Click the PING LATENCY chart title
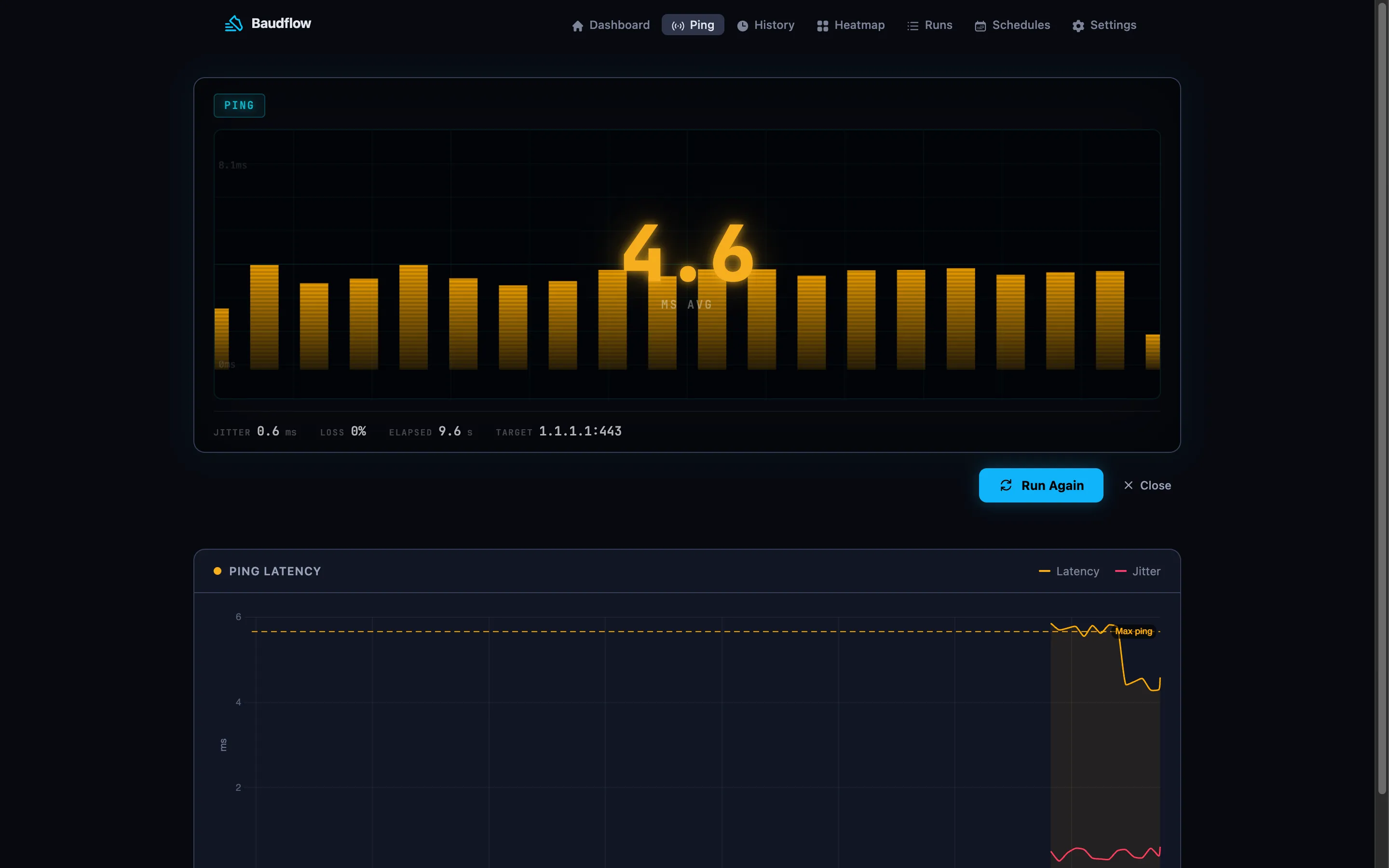 275,571
